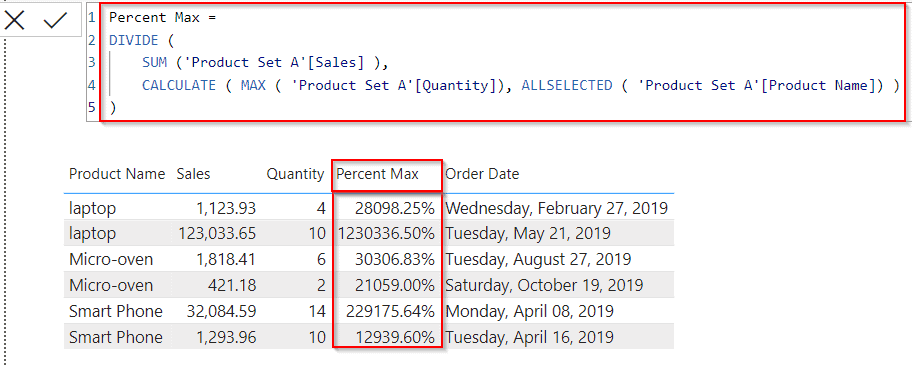
Task: Click into the DAX formula editor
Action: click(x=503, y=62)
